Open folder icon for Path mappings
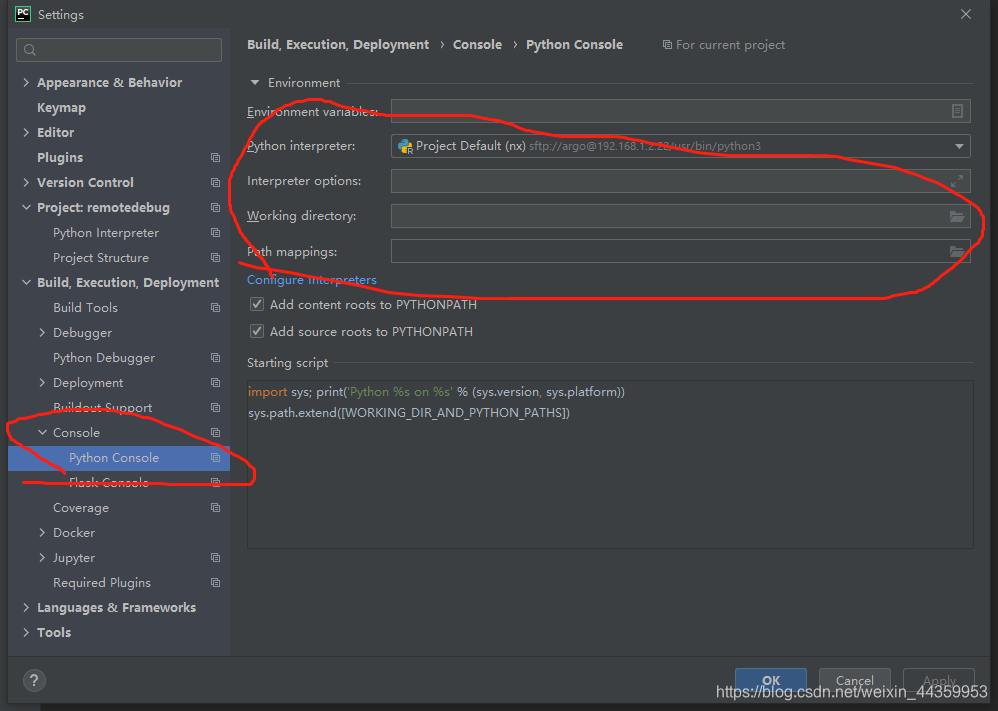 (x=957, y=251)
